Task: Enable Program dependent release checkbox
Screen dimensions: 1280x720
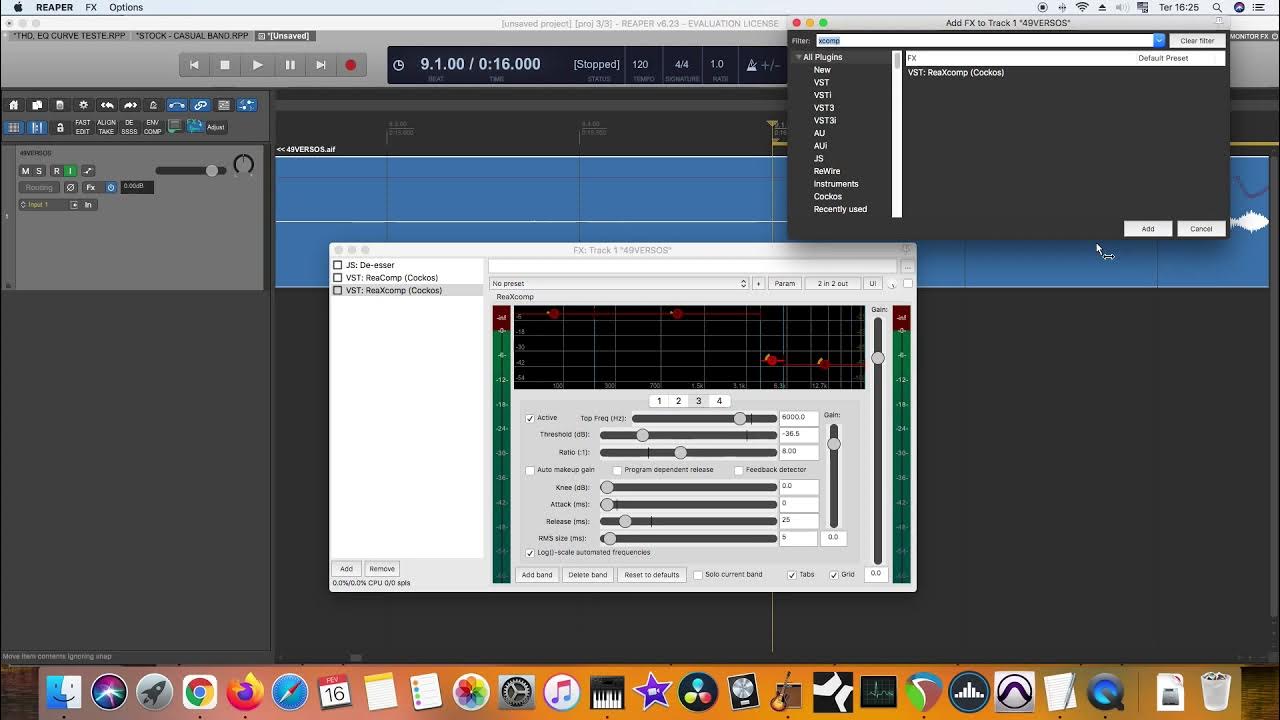Action: click(x=618, y=470)
